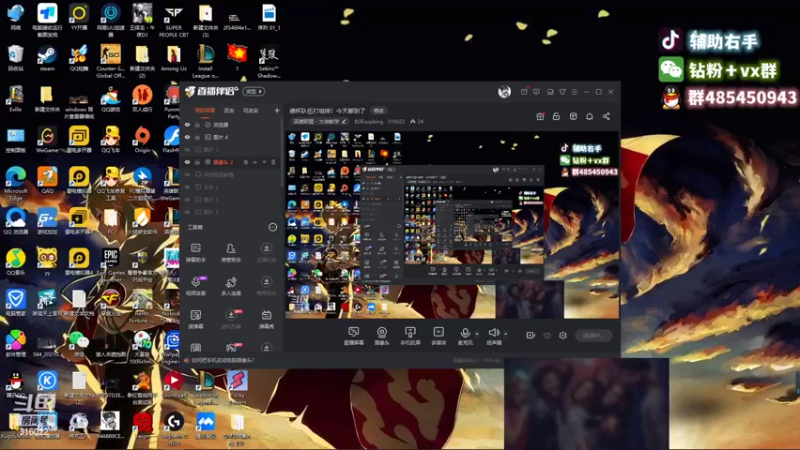Click the start streaming button at bottom right
This screenshot has height=450, width=800.
point(593,335)
